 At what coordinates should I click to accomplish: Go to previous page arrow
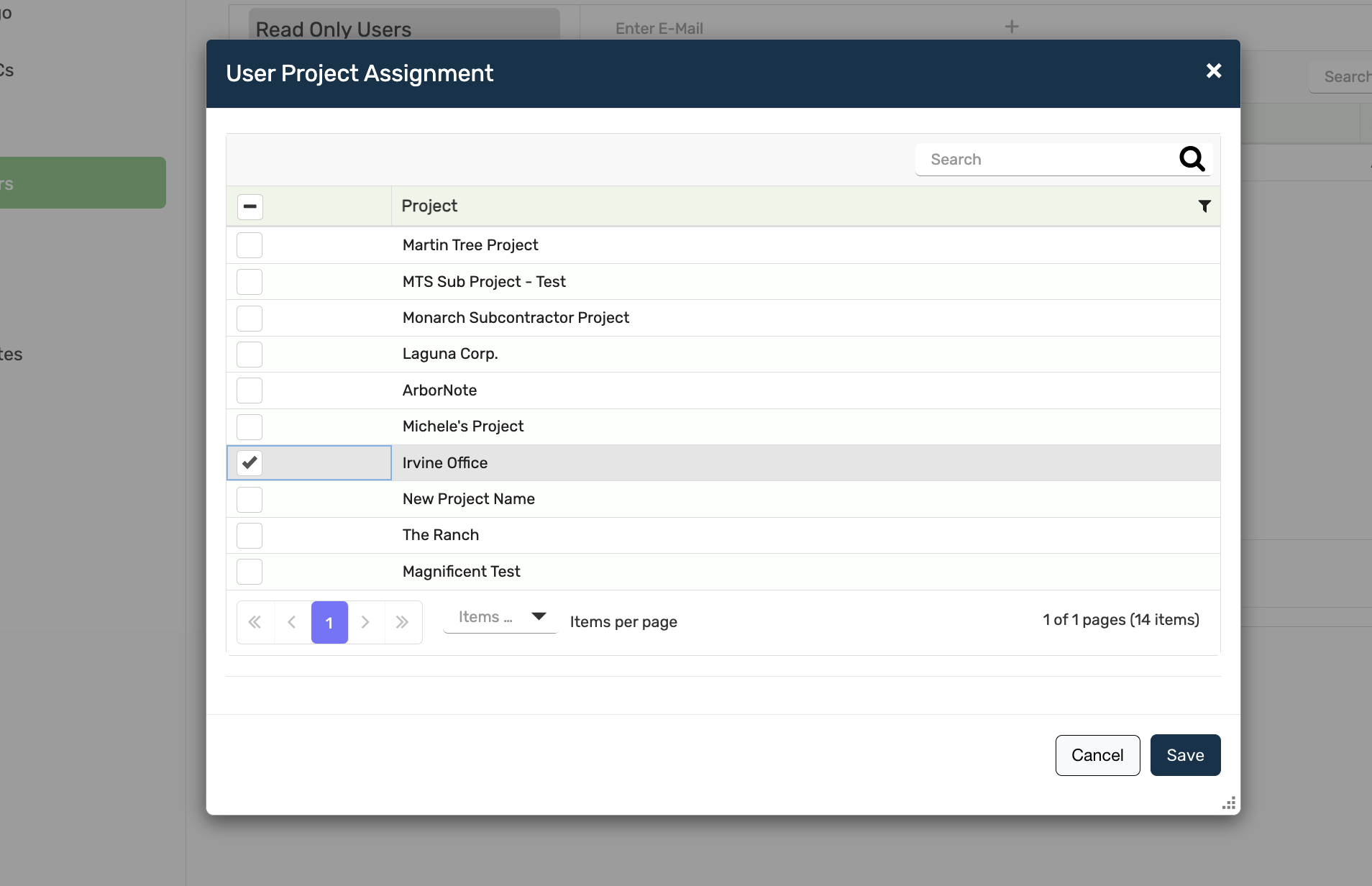coord(292,622)
